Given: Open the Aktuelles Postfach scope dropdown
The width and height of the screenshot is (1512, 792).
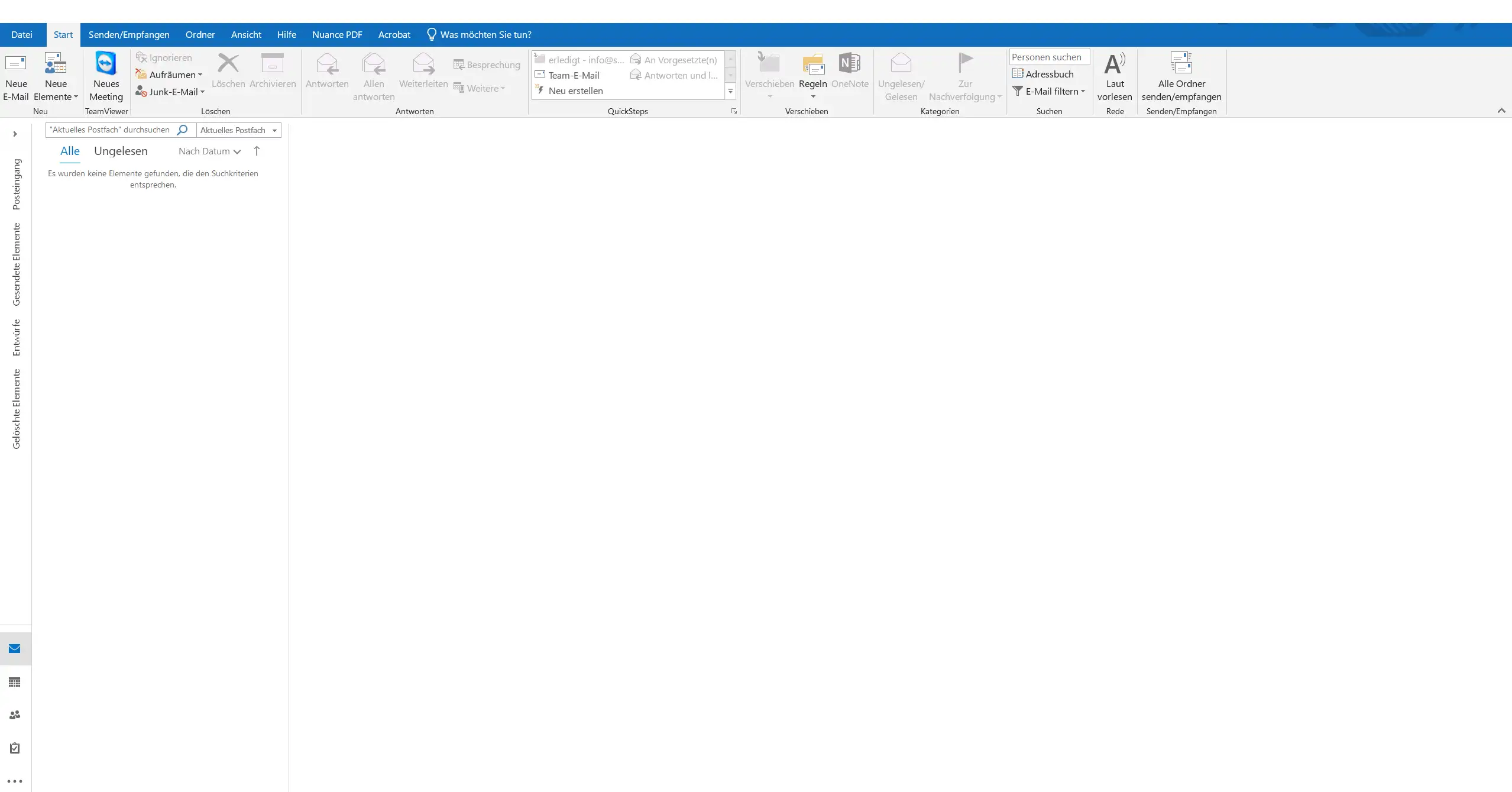Looking at the screenshot, I should coord(238,130).
